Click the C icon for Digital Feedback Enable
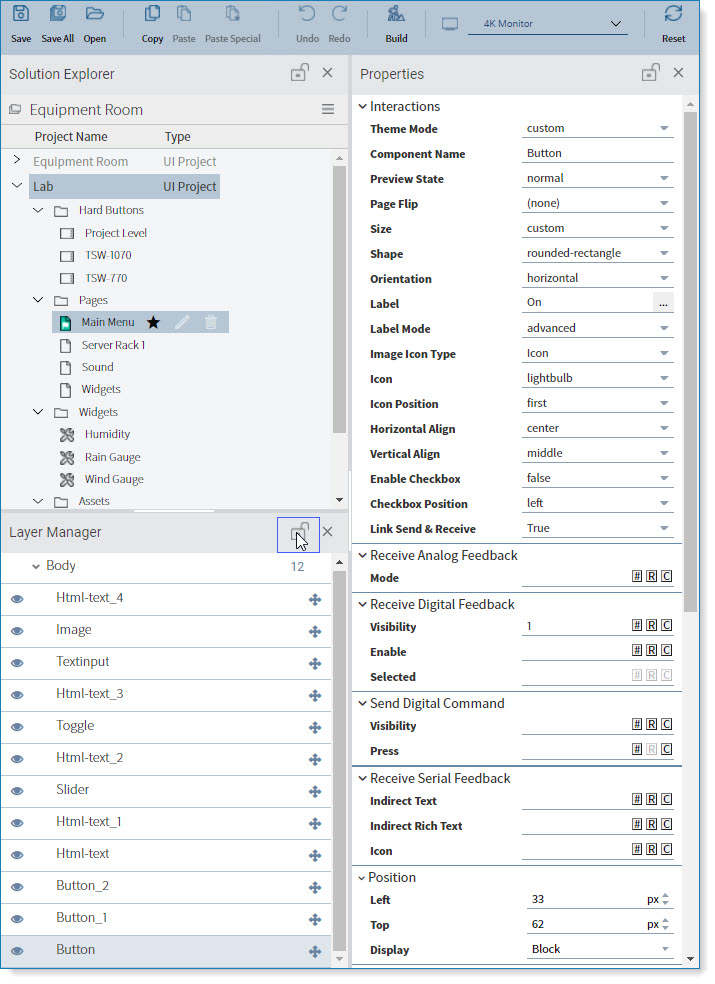 pos(667,650)
